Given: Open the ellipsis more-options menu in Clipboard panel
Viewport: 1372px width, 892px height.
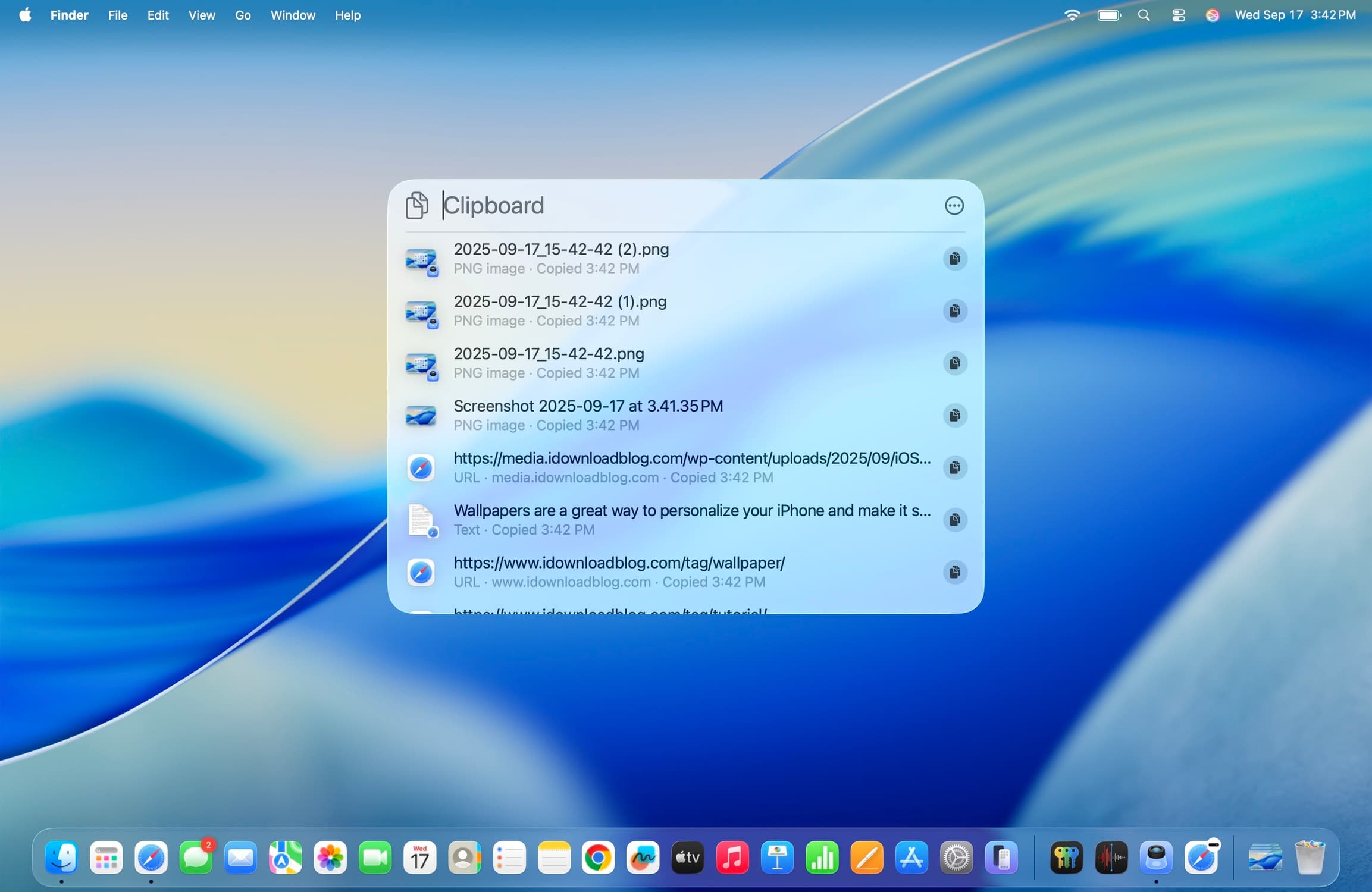Looking at the screenshot, I should (954, 205).
